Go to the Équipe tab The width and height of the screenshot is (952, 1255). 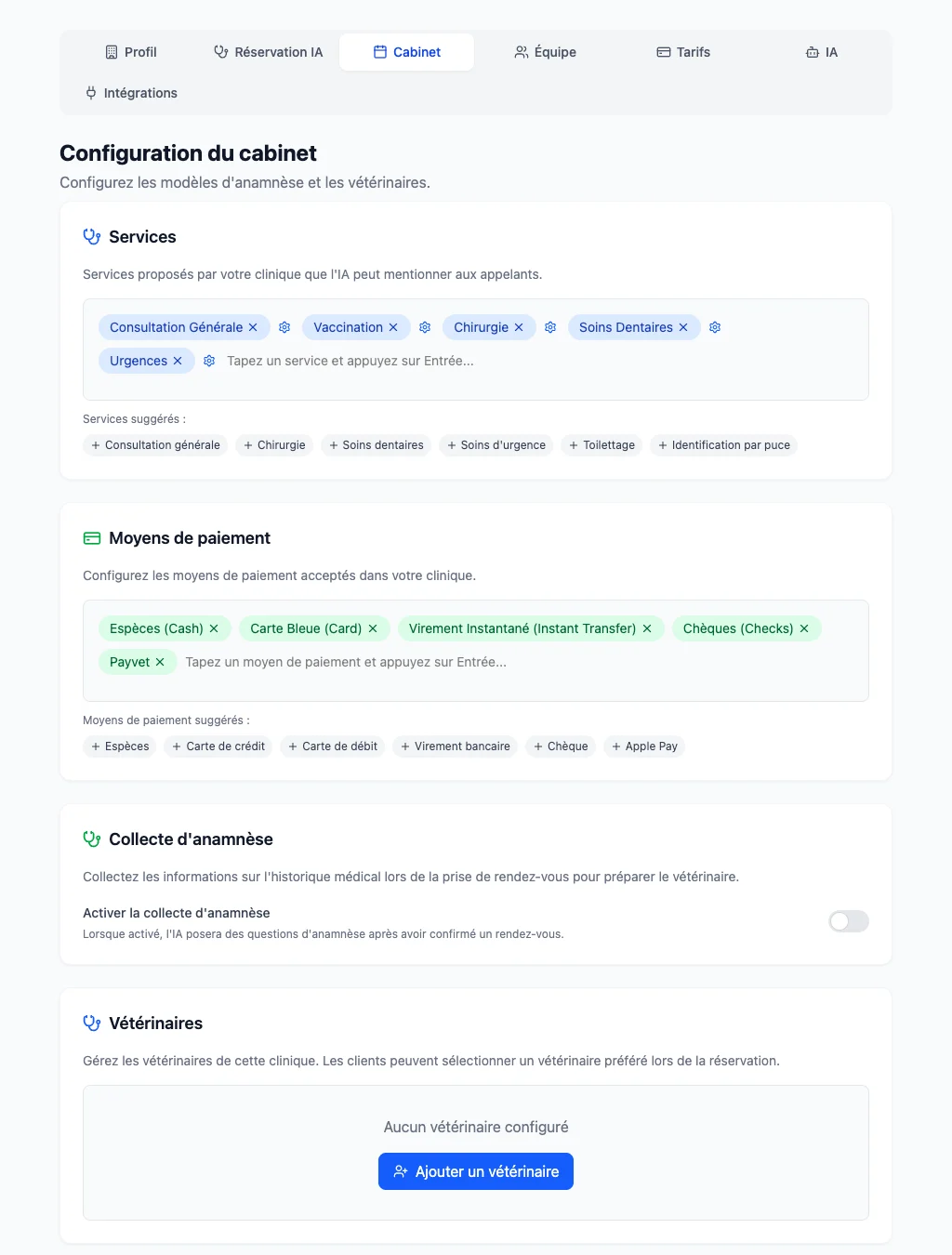point(546,52)
